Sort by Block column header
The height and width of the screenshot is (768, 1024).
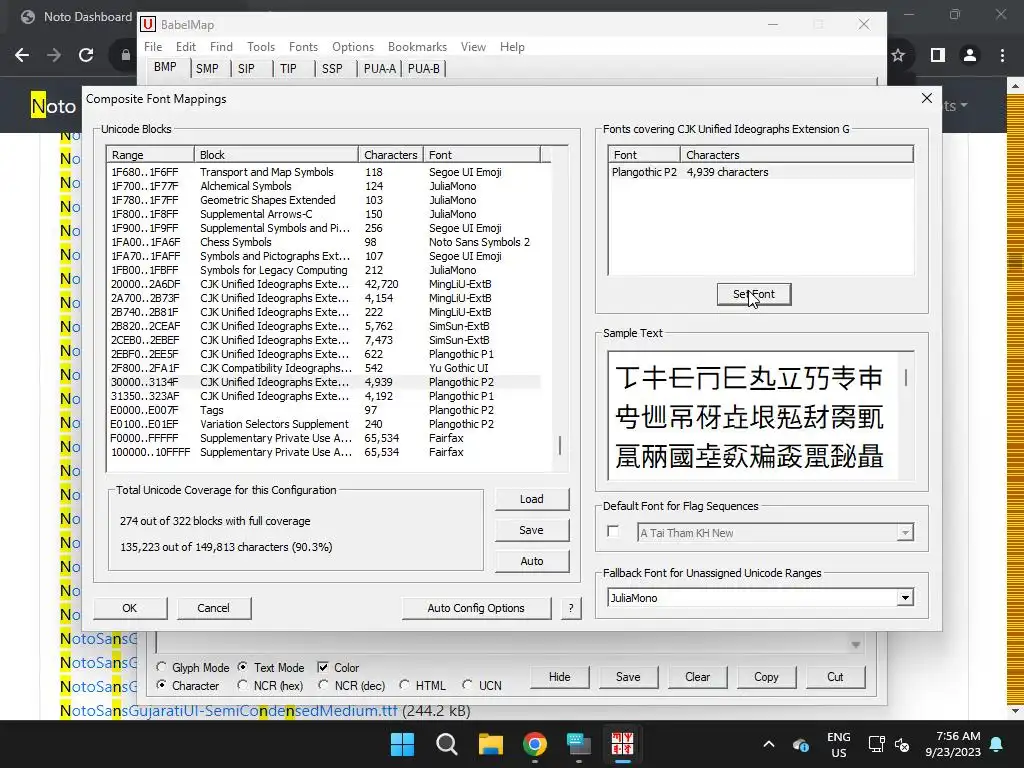(x=276, y=155)
